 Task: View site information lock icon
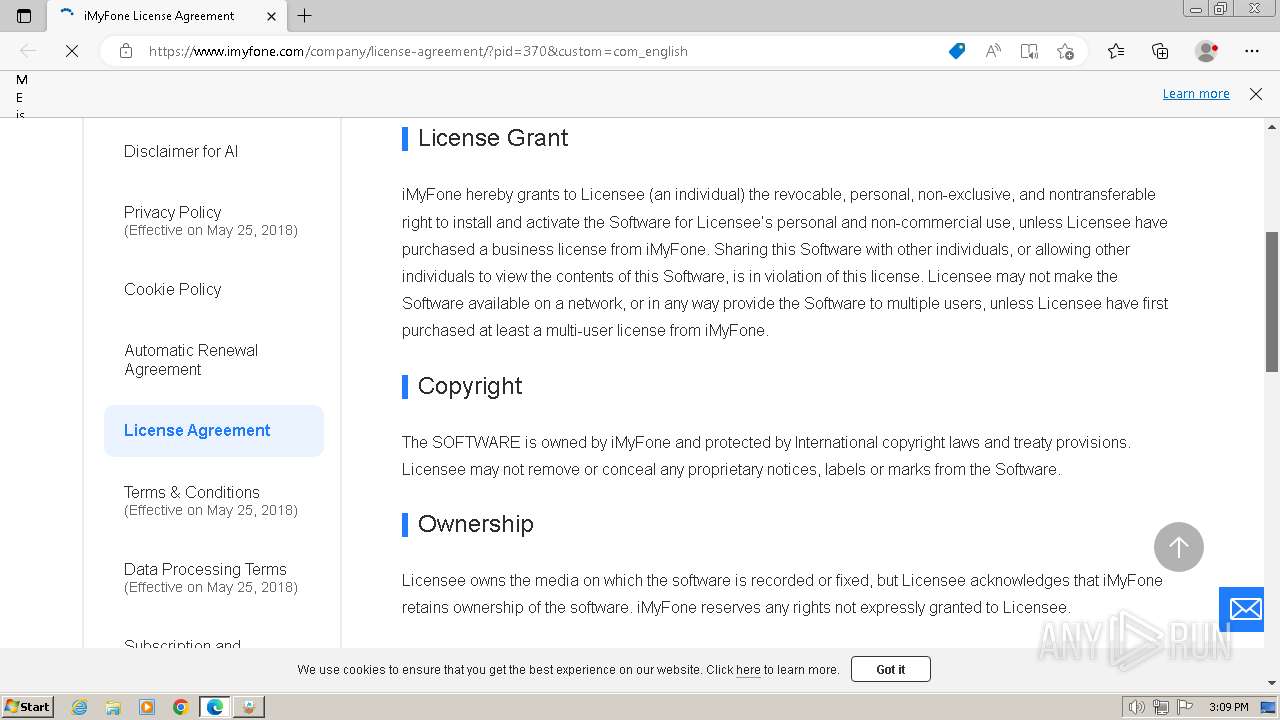pyautogui.click(x=126, y=51)
